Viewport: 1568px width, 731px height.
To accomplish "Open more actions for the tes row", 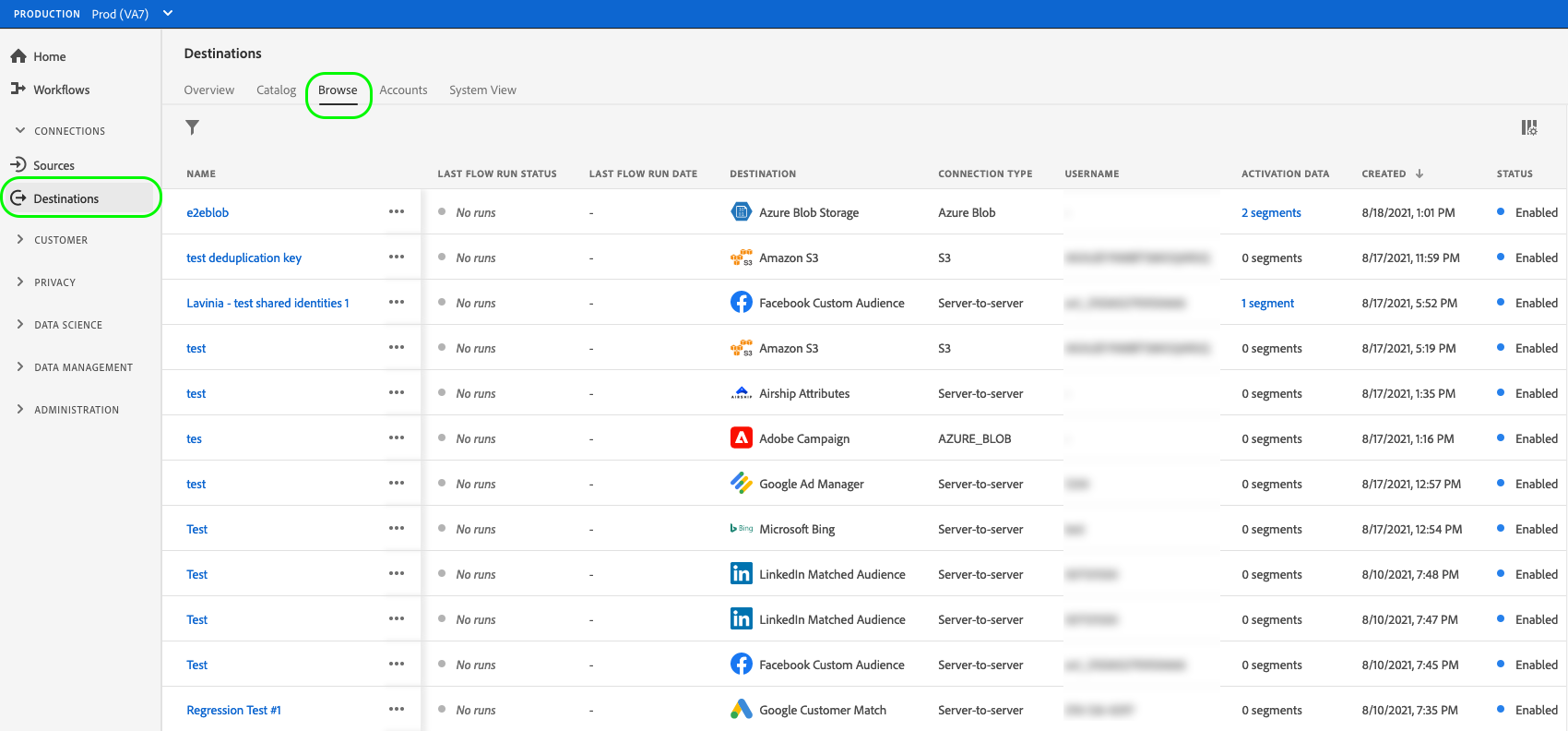I will (397, 437).
